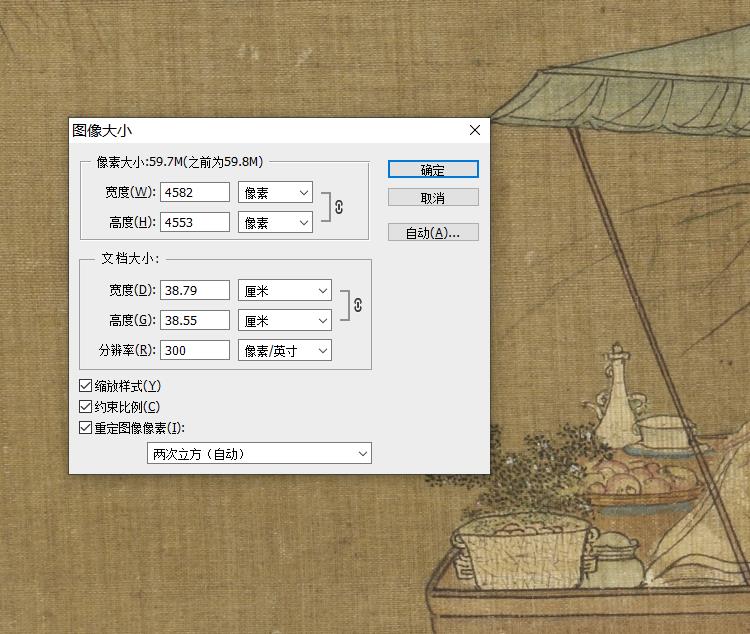Open the 两次立方（自动）resampling dropdown
Screen dimensions: 750x634
259,453
